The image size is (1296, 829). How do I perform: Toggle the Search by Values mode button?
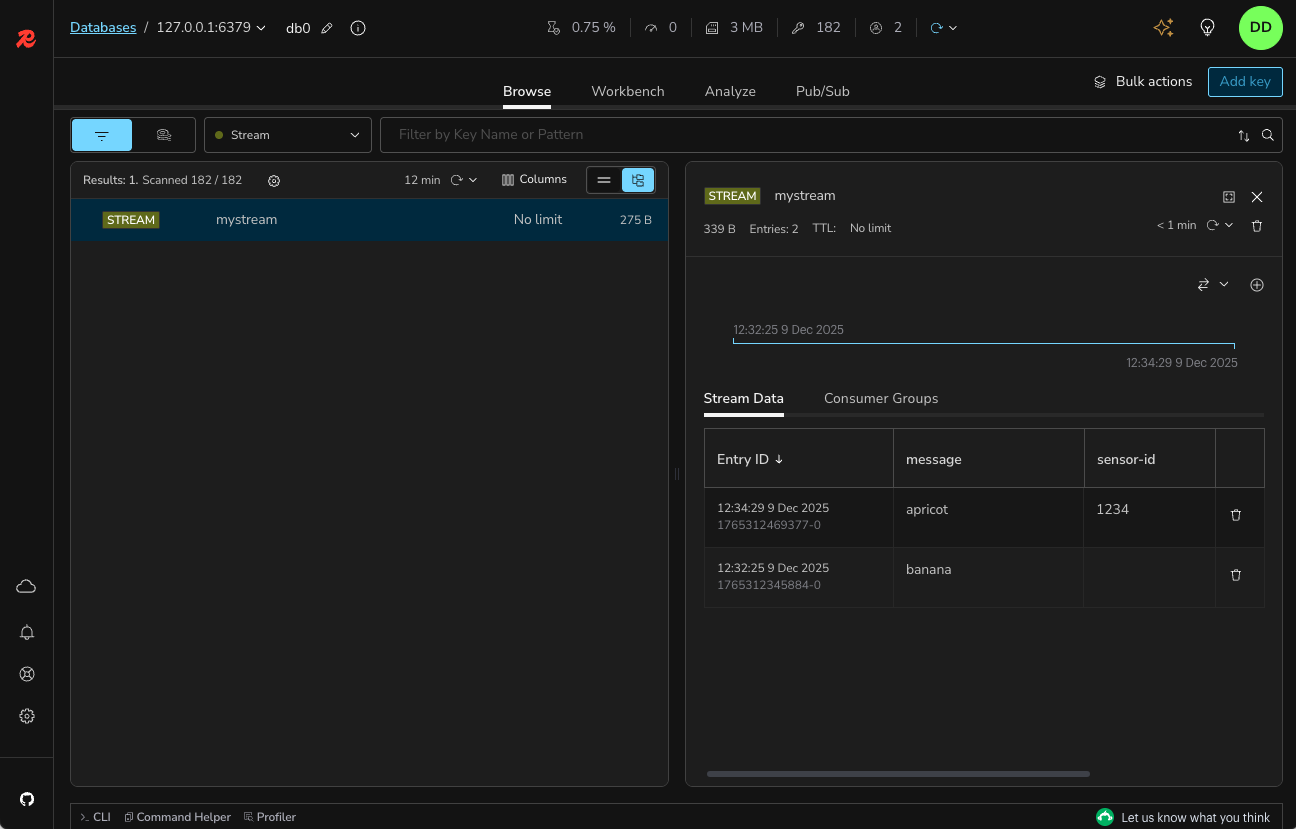tap(164, 135)
